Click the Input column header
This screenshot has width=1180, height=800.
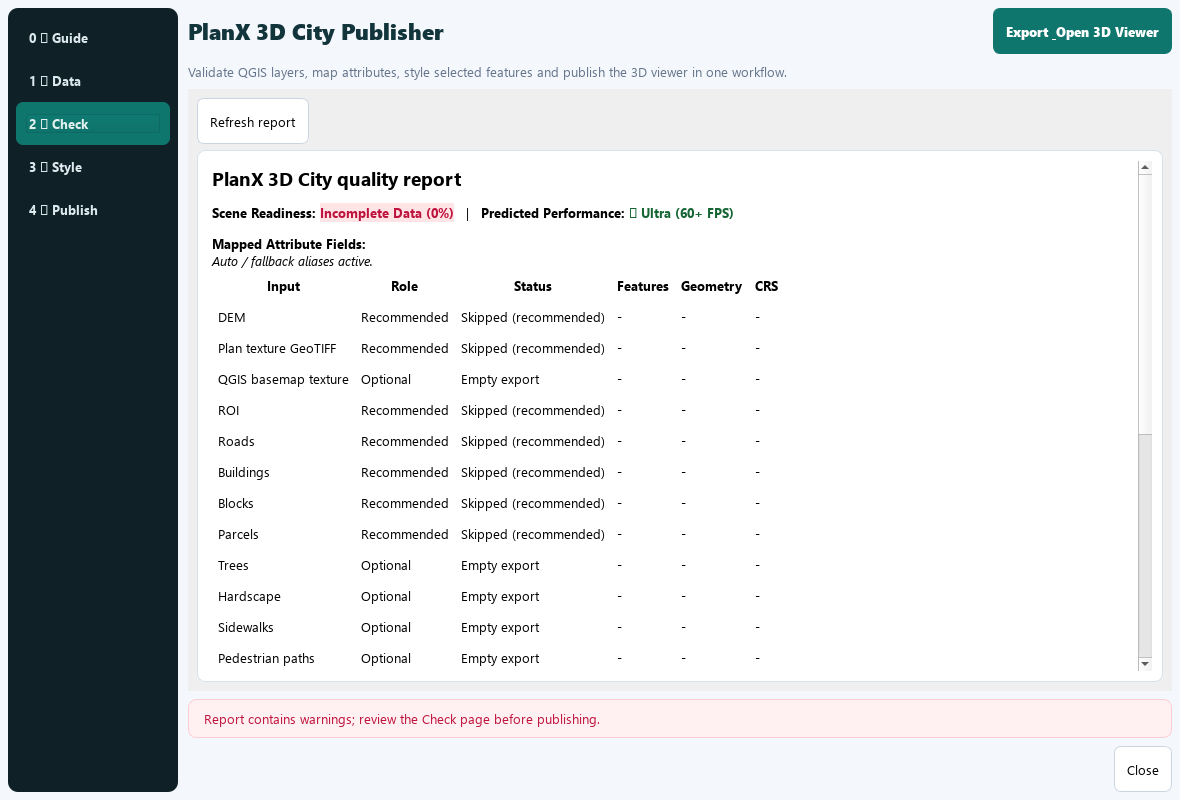click(x=284, y=286)
